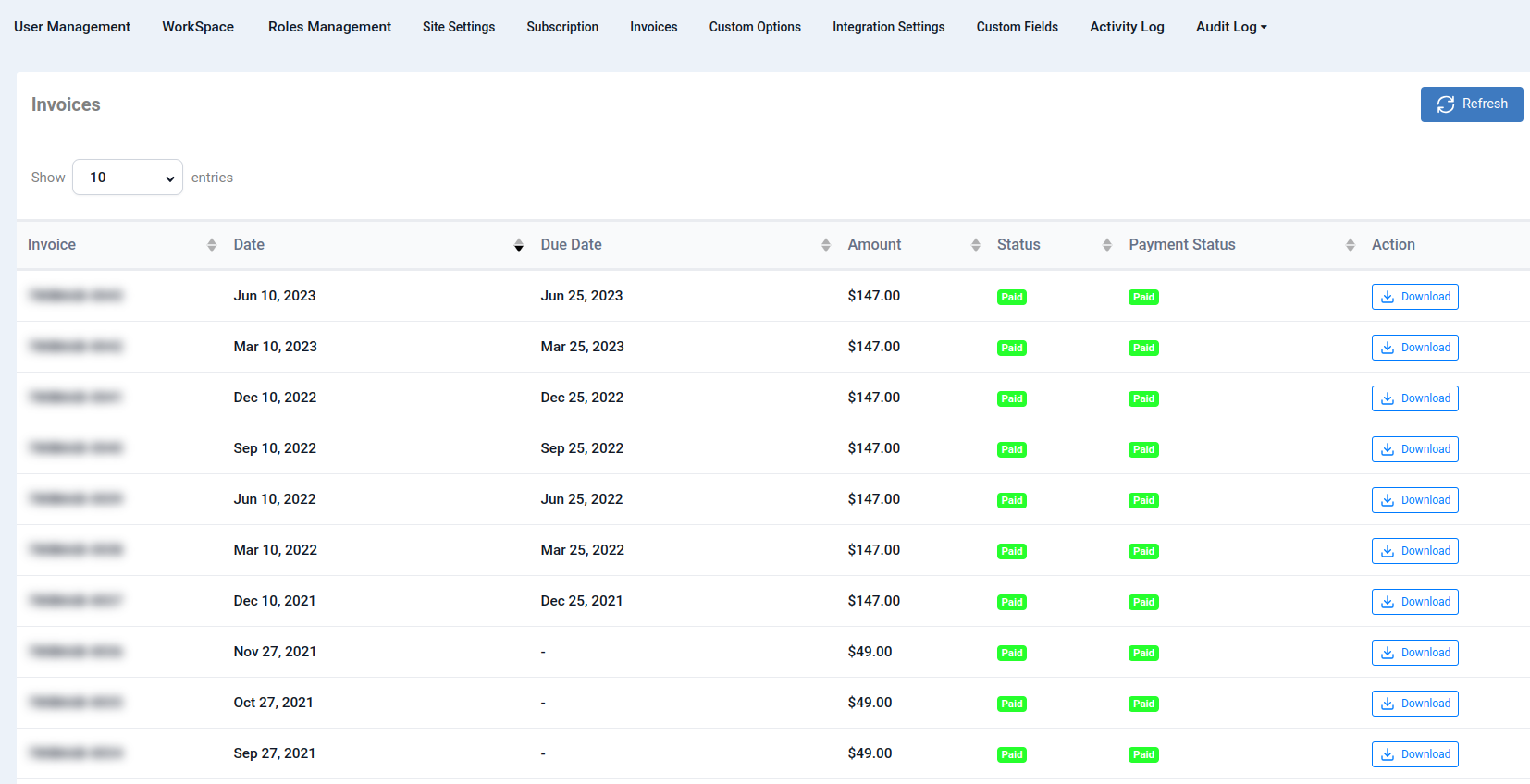Open the User Management tab
The height and width of the screenshot is (784, 1530).
point(72,27)
